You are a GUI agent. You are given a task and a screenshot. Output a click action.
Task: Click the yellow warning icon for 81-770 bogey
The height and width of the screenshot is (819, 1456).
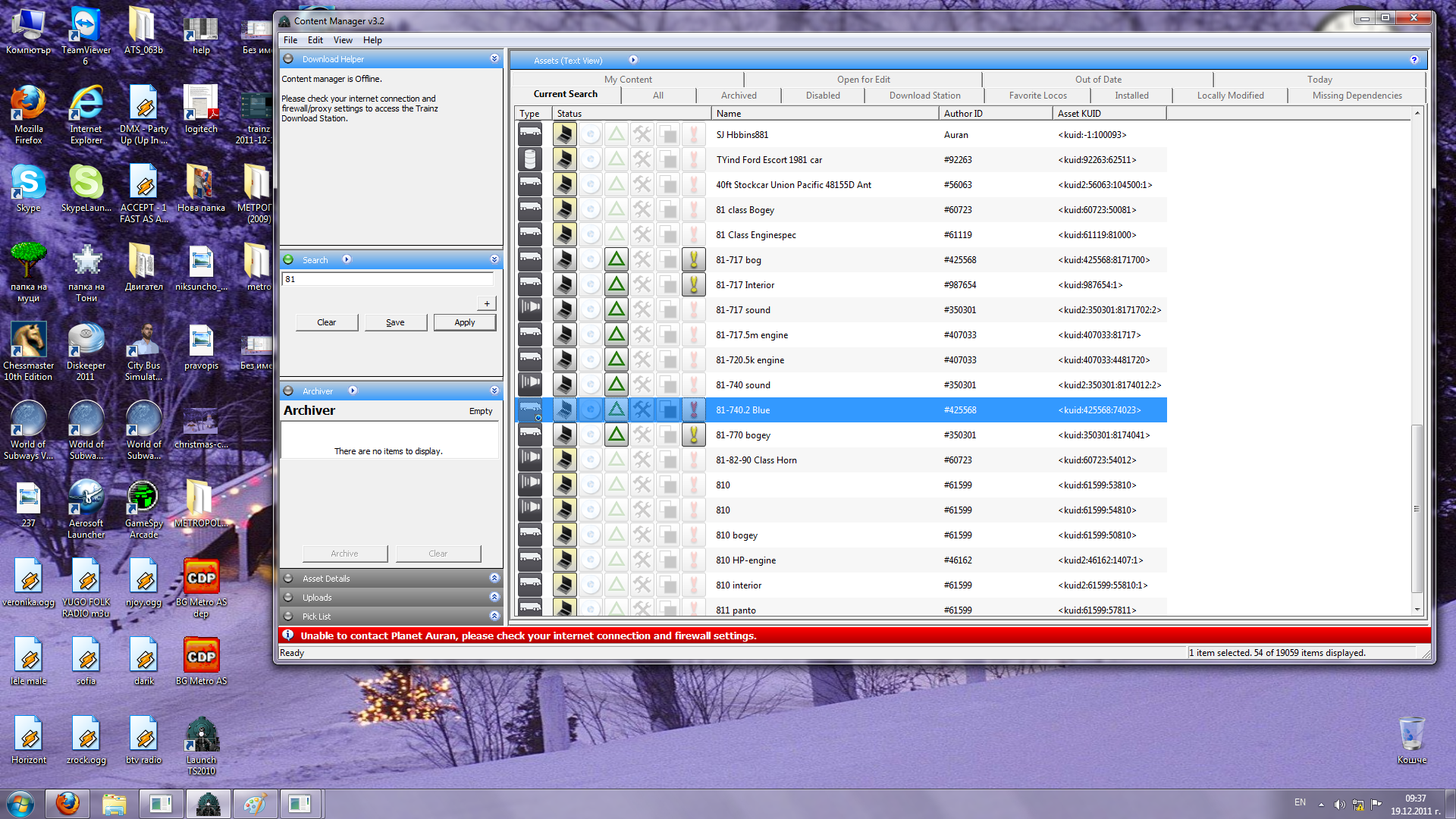coord(693,435)
